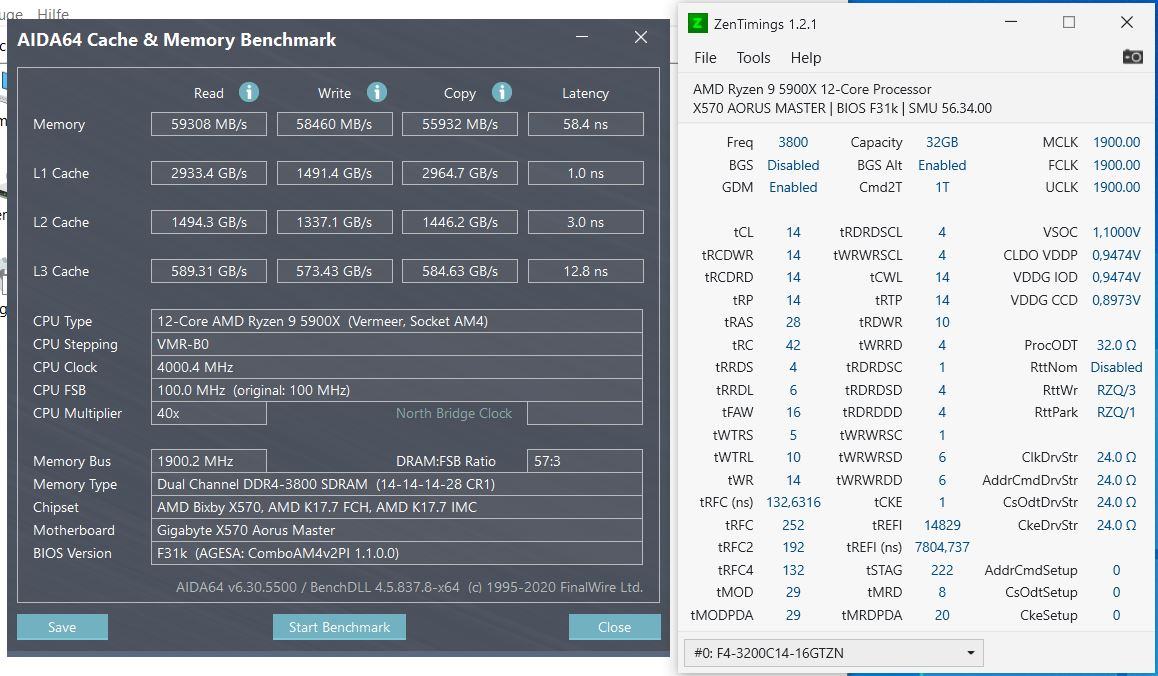Click the BGS Disabled value
1158x676 pixels.
(x=792, y=165)
